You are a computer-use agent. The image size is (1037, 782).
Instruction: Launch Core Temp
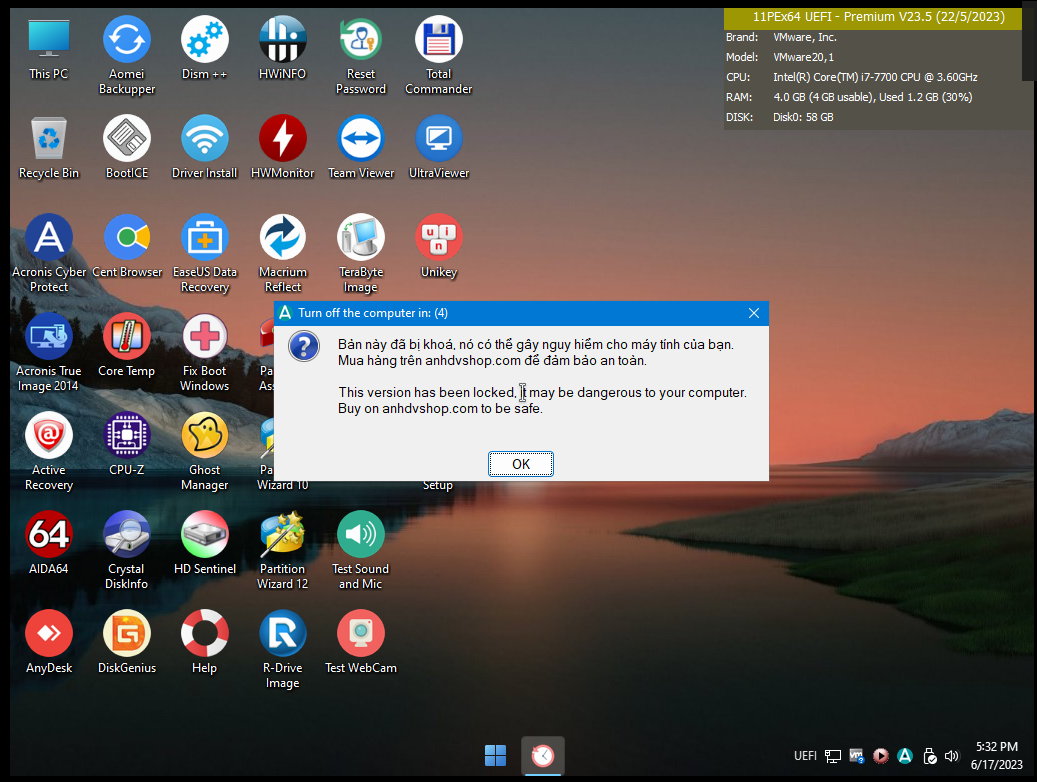point(126,345)
